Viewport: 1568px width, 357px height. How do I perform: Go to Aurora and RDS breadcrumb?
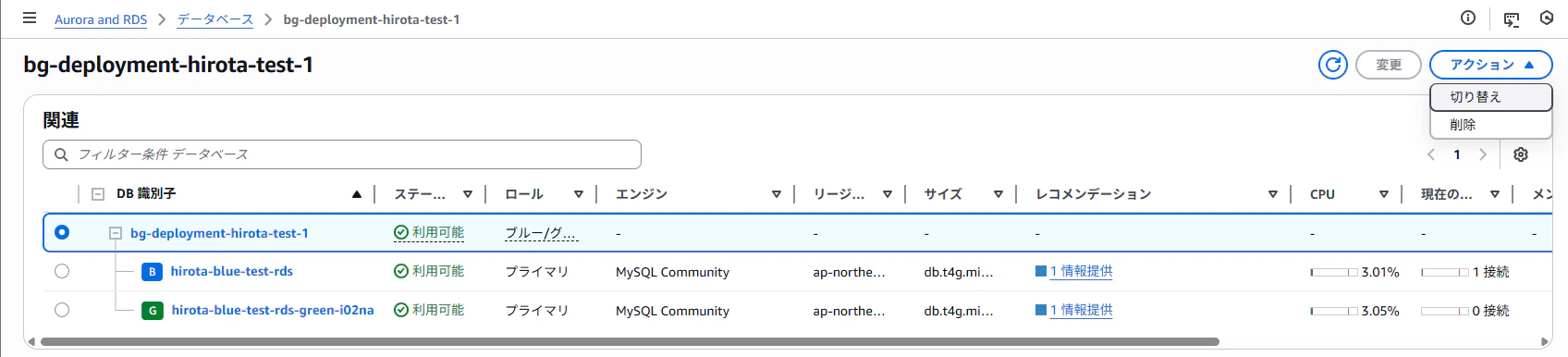pos(101,19)
